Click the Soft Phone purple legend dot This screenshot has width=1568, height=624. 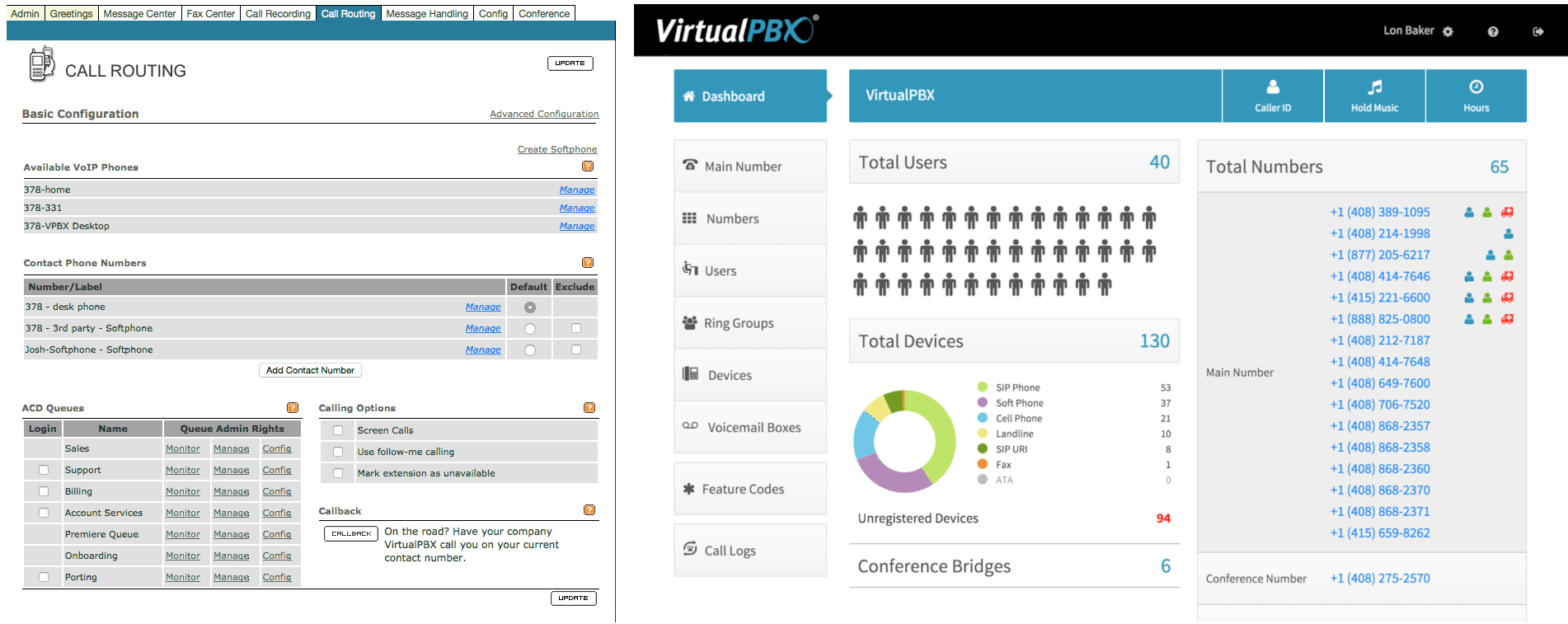click(x=983, y=402)
